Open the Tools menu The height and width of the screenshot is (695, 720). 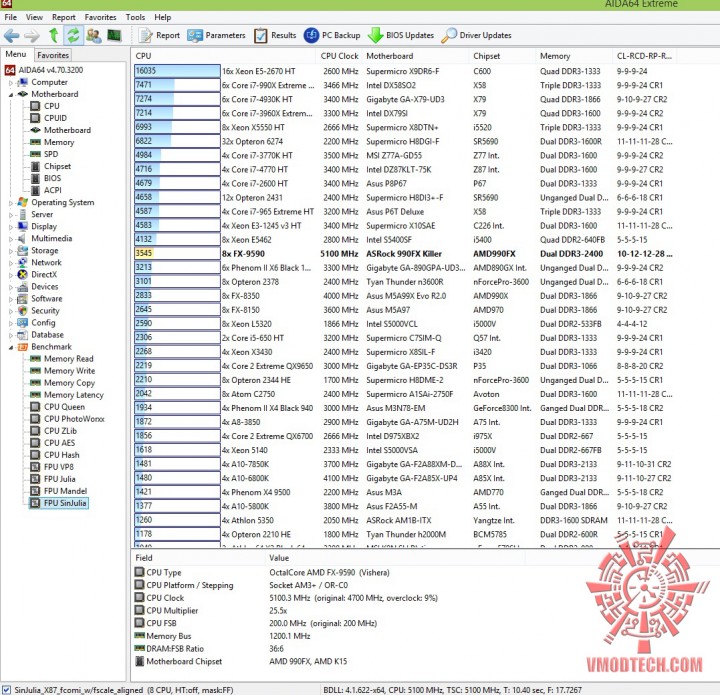coord(135,17)
